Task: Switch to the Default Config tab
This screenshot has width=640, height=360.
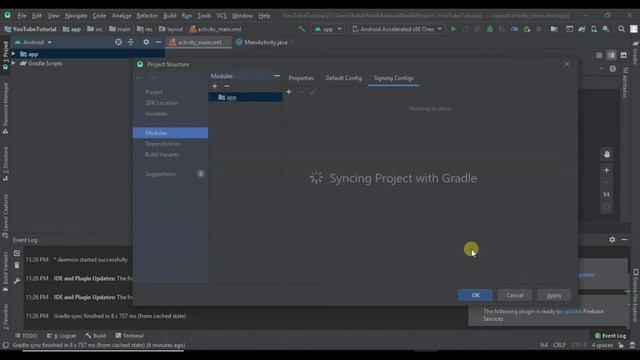Action: pos(344,78)
